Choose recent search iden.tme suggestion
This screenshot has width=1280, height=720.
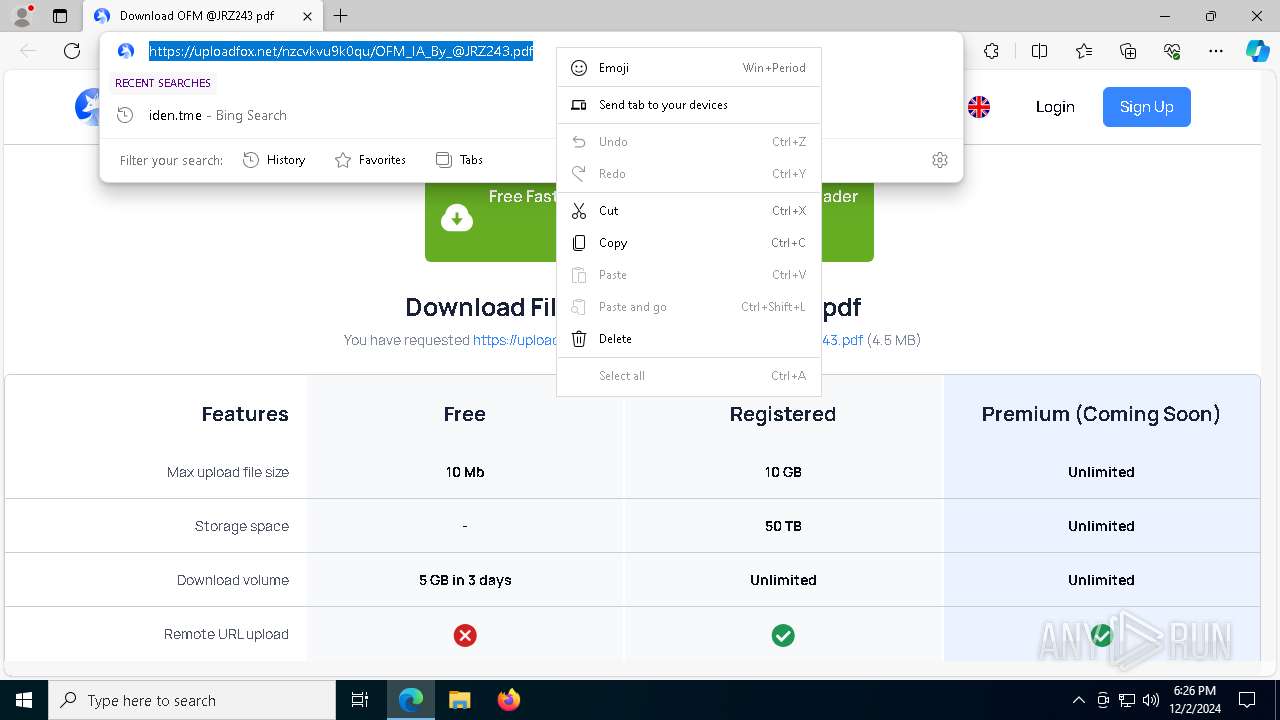coord(530,115)
